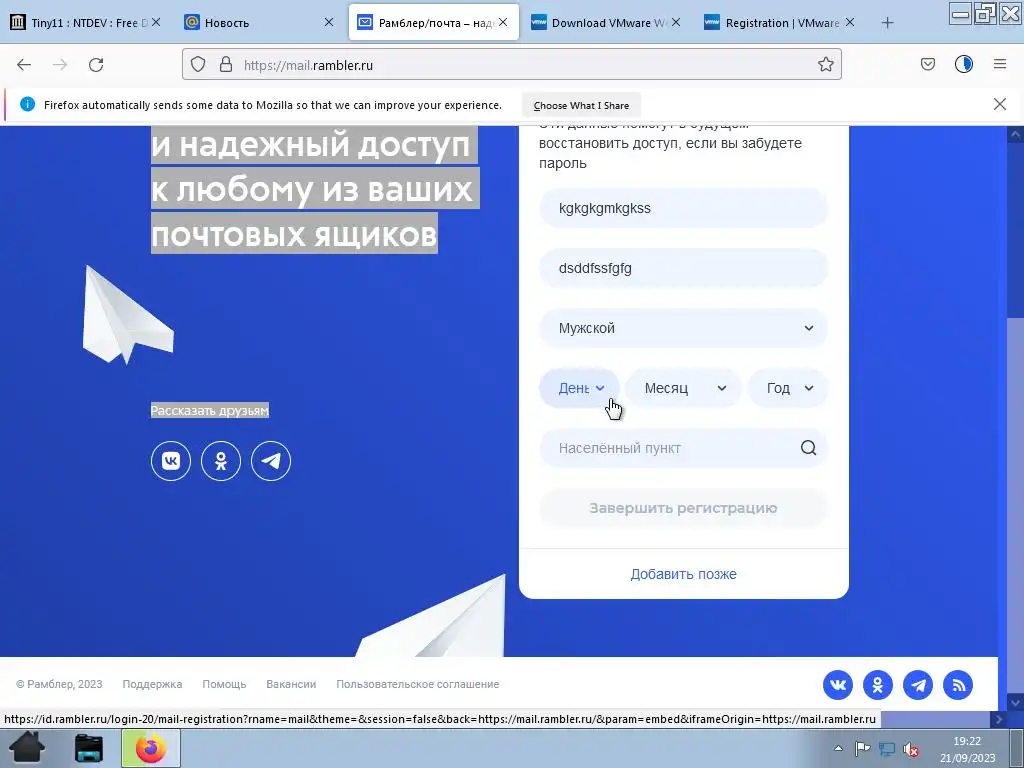Bookmark this page with the star icon
Screen dimensions: 1024x768
(x=825, y=64)
